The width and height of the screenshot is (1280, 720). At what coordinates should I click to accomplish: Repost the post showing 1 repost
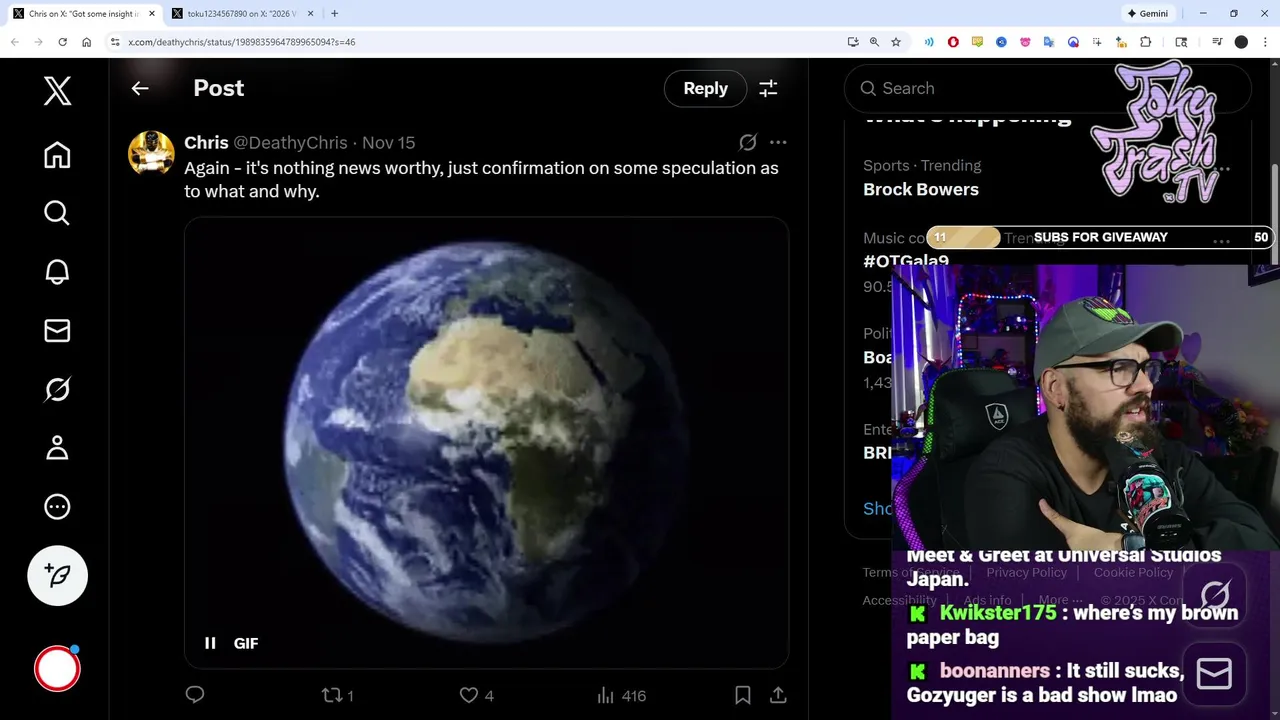pyautogui.click(x=337, y=695)
